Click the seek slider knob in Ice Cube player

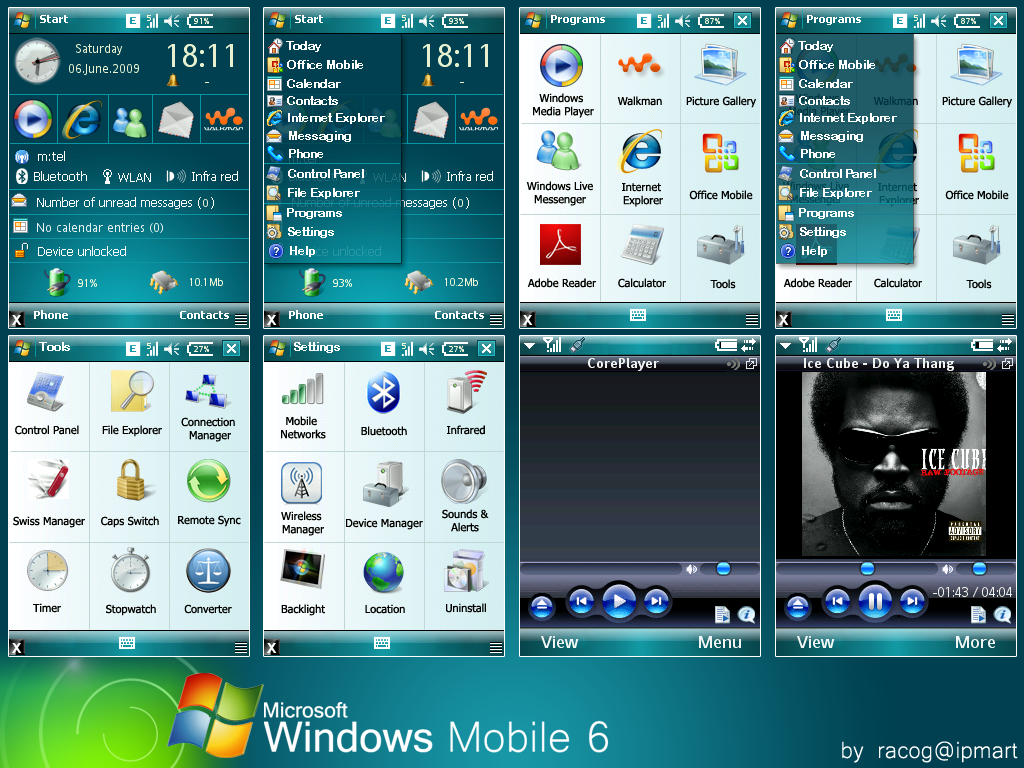tap(867, 568)
